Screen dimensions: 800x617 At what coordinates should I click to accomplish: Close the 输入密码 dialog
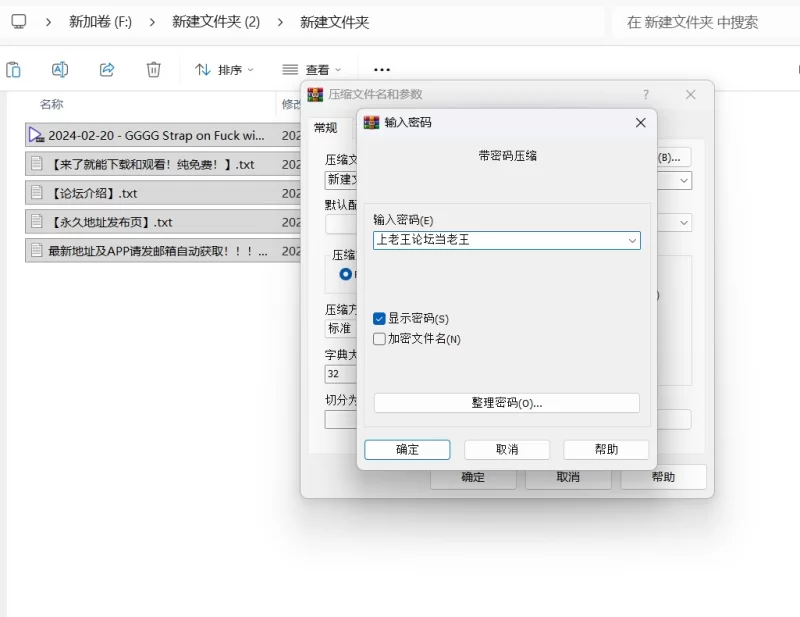(641, 122)
